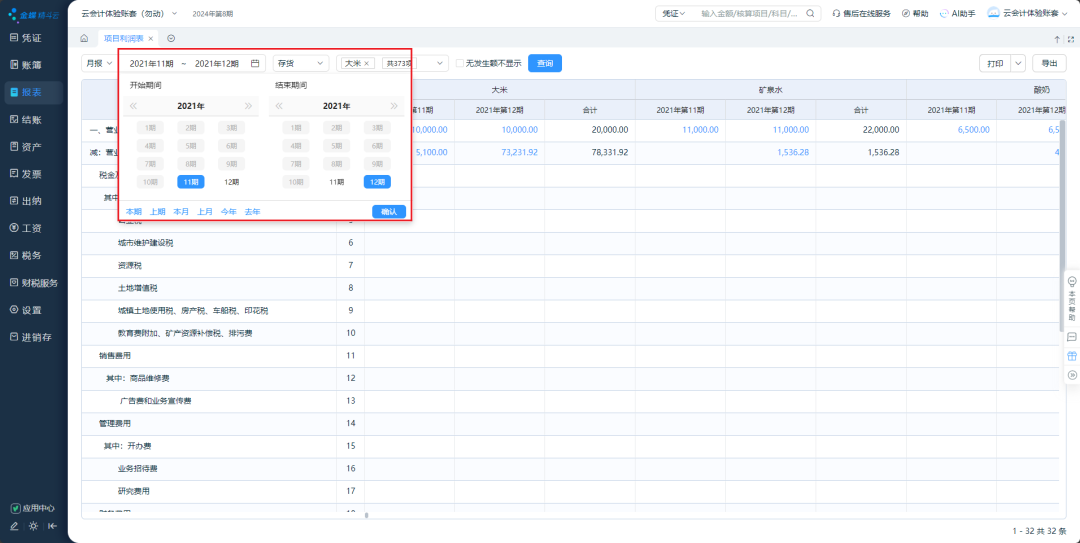The height and width of the screenshot is (543, 1080).
Task: Collapse the sidebar with the arrow icon
Action: point(52,526)
